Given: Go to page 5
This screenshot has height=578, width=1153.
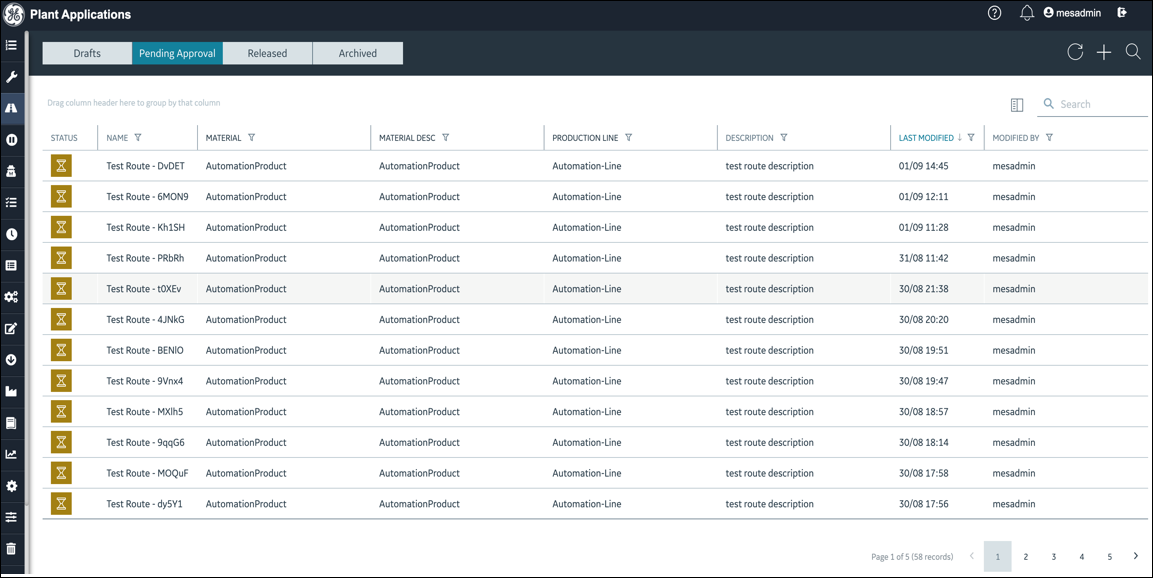Looking at the screenshot, I should click(x=1110, y=557).
